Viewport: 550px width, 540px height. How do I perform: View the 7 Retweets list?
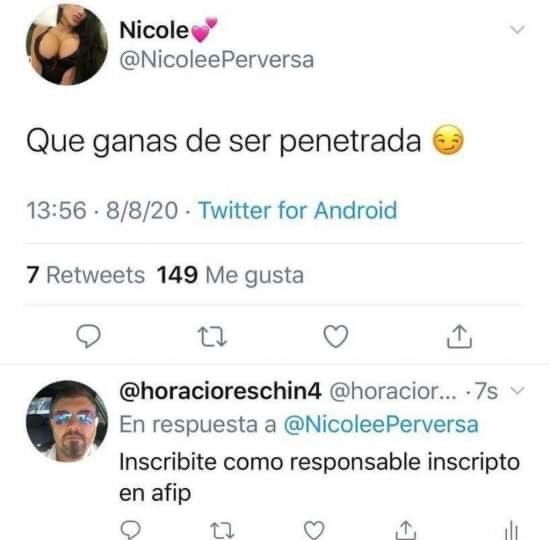coord(85,275)
